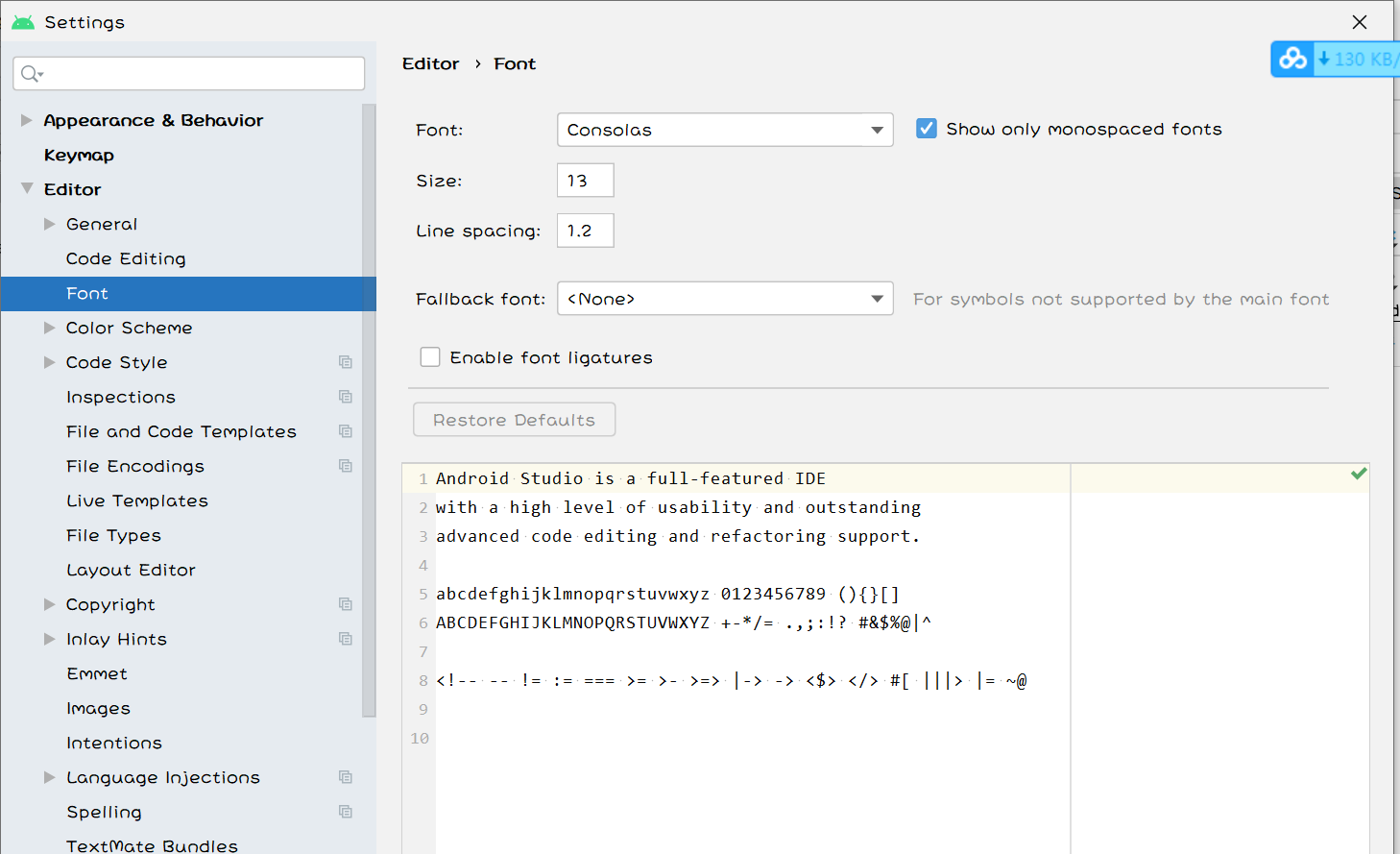1400x854 pixels.
Task: Click line number 10 in preview gutter
Action: point(420,738)
